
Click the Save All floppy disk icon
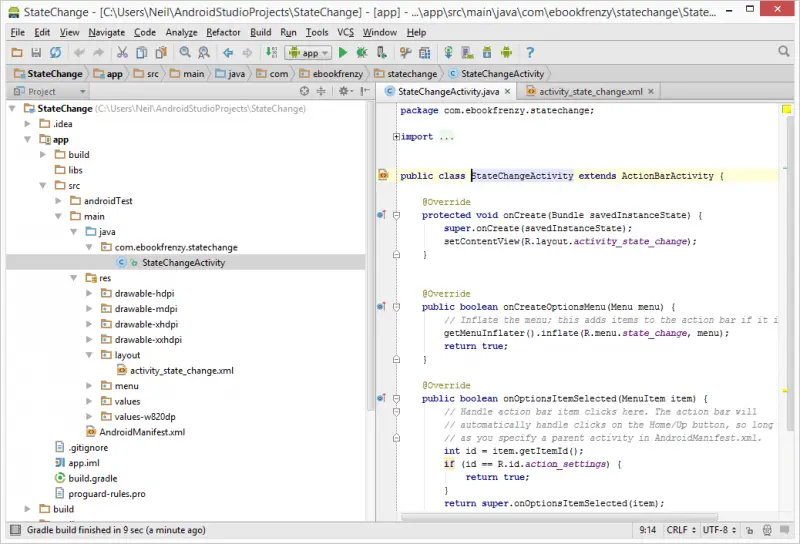(x=36, y=53)
